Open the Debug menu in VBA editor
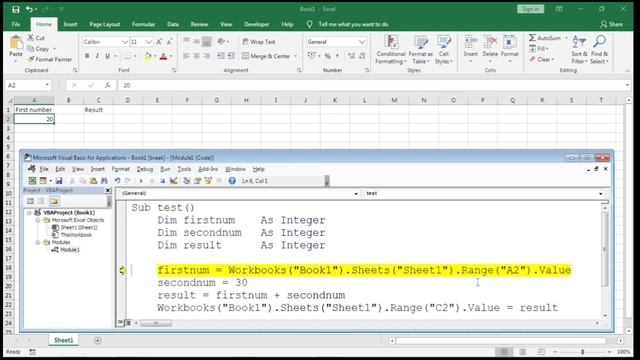This screenshot has height=360, width=640. [144, 169]
